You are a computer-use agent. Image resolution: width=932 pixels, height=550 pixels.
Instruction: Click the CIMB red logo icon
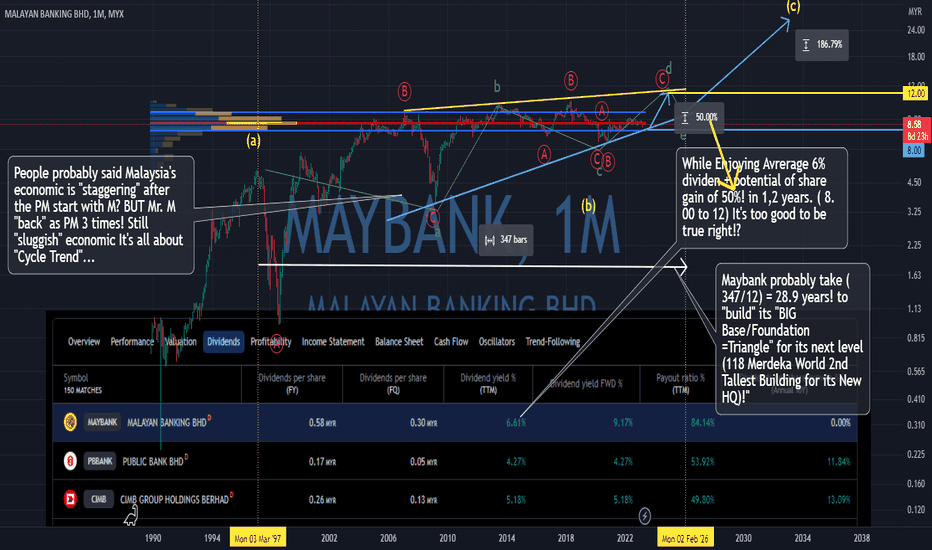coord(70,499)
